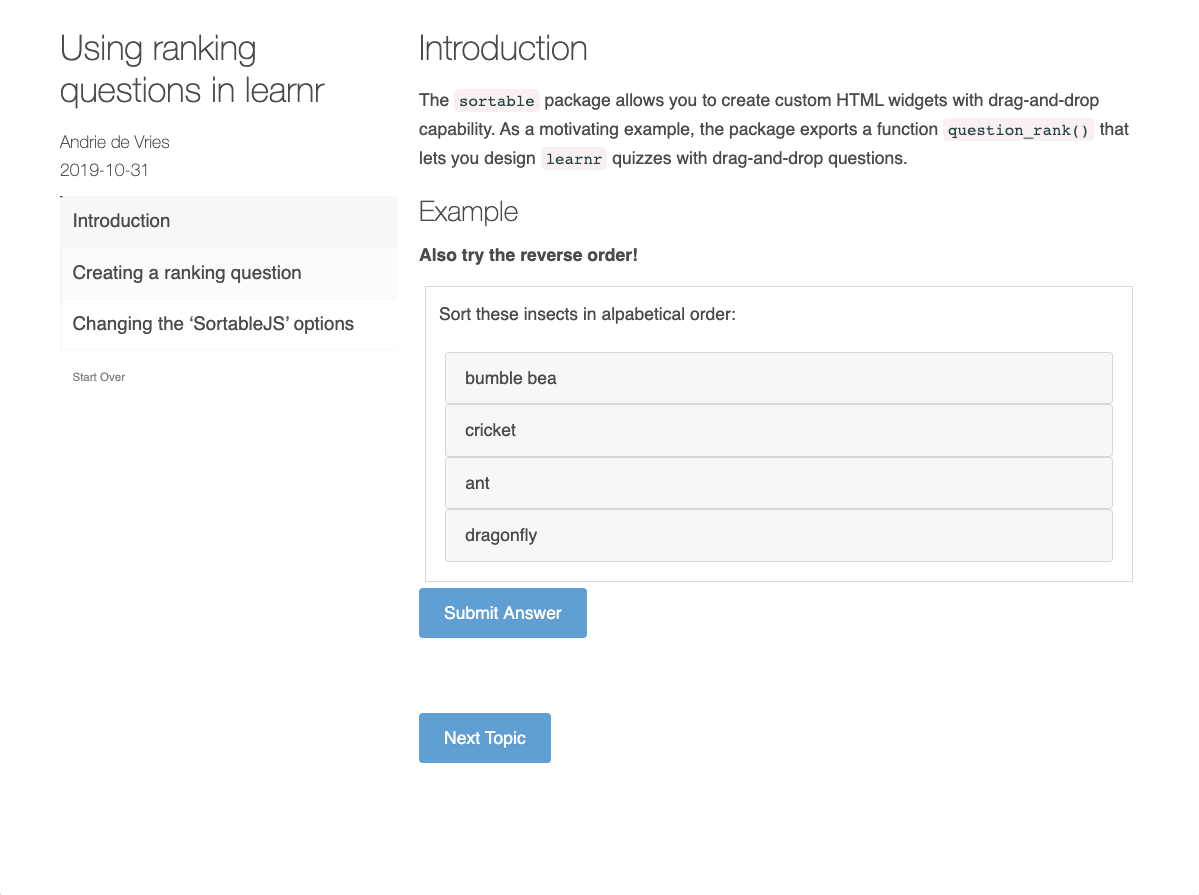Viewport: 1199px width, 895px height.
Task: Click the Example section heading
Action: [468, 212]
